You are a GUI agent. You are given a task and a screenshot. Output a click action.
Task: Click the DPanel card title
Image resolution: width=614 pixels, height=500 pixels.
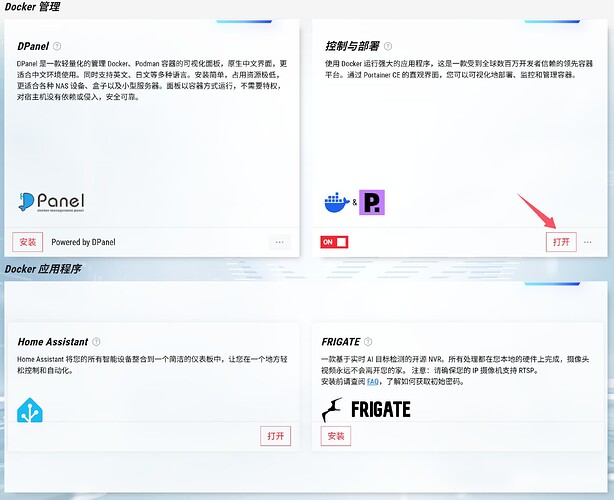(33, 46)
